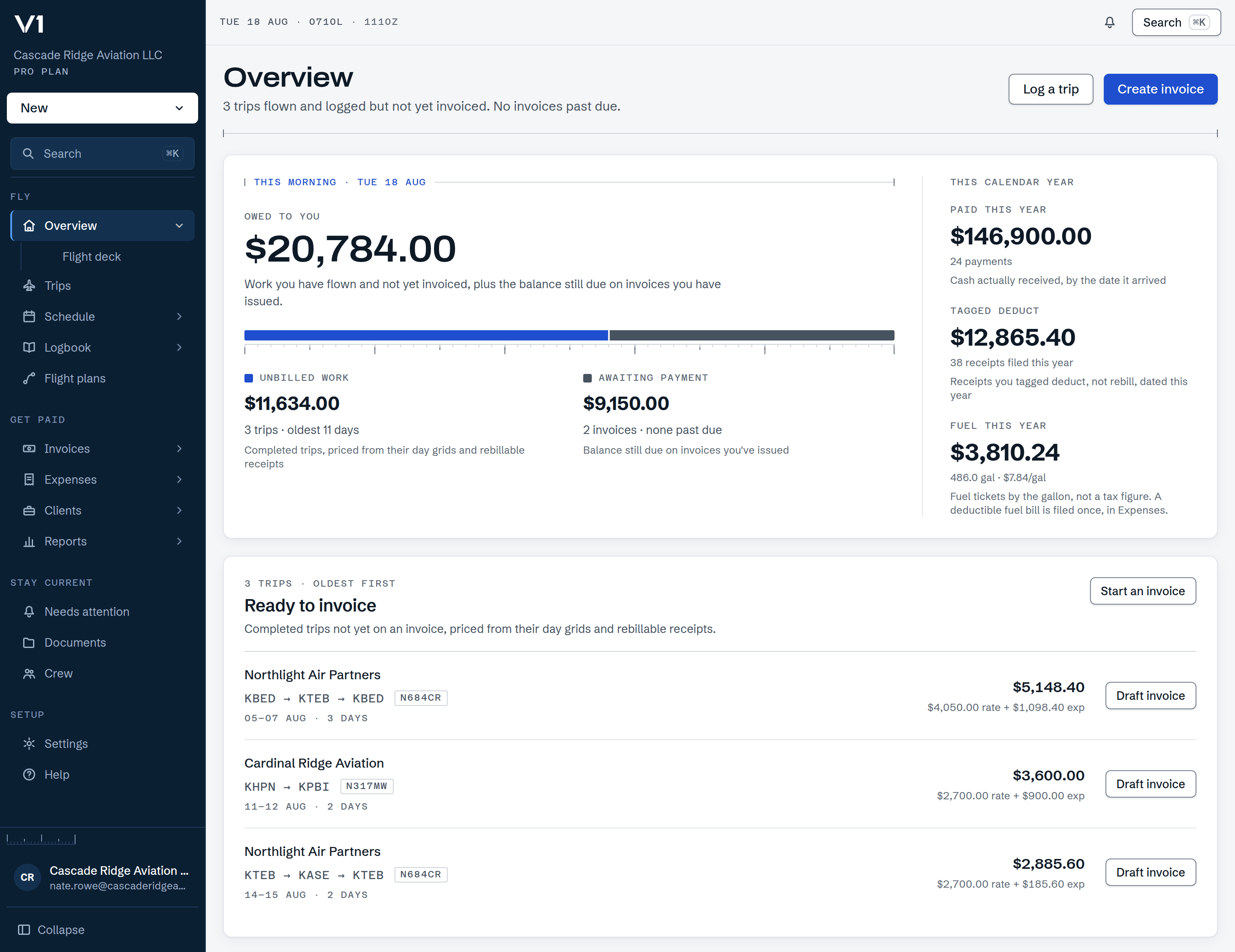Open the Documents page

[102, 643]
